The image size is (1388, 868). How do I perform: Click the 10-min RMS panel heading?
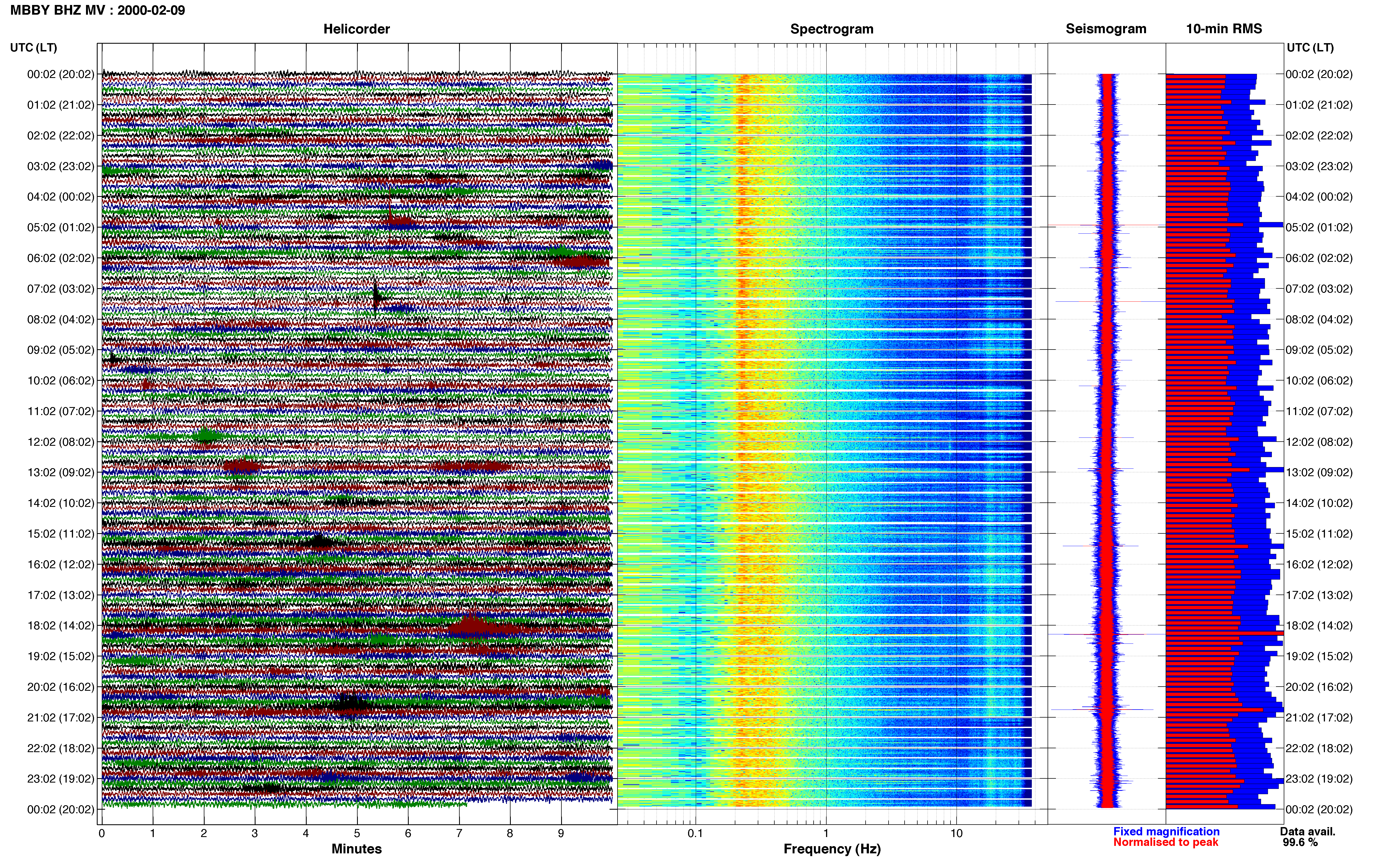click(x=1224, y=29)
